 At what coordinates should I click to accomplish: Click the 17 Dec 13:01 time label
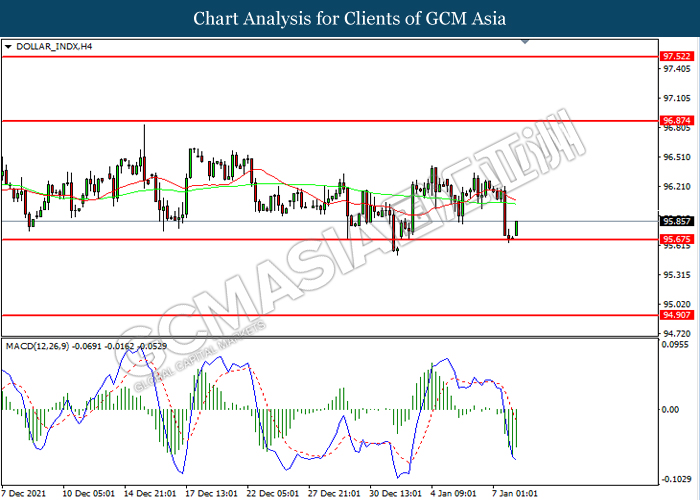(211, 493)
